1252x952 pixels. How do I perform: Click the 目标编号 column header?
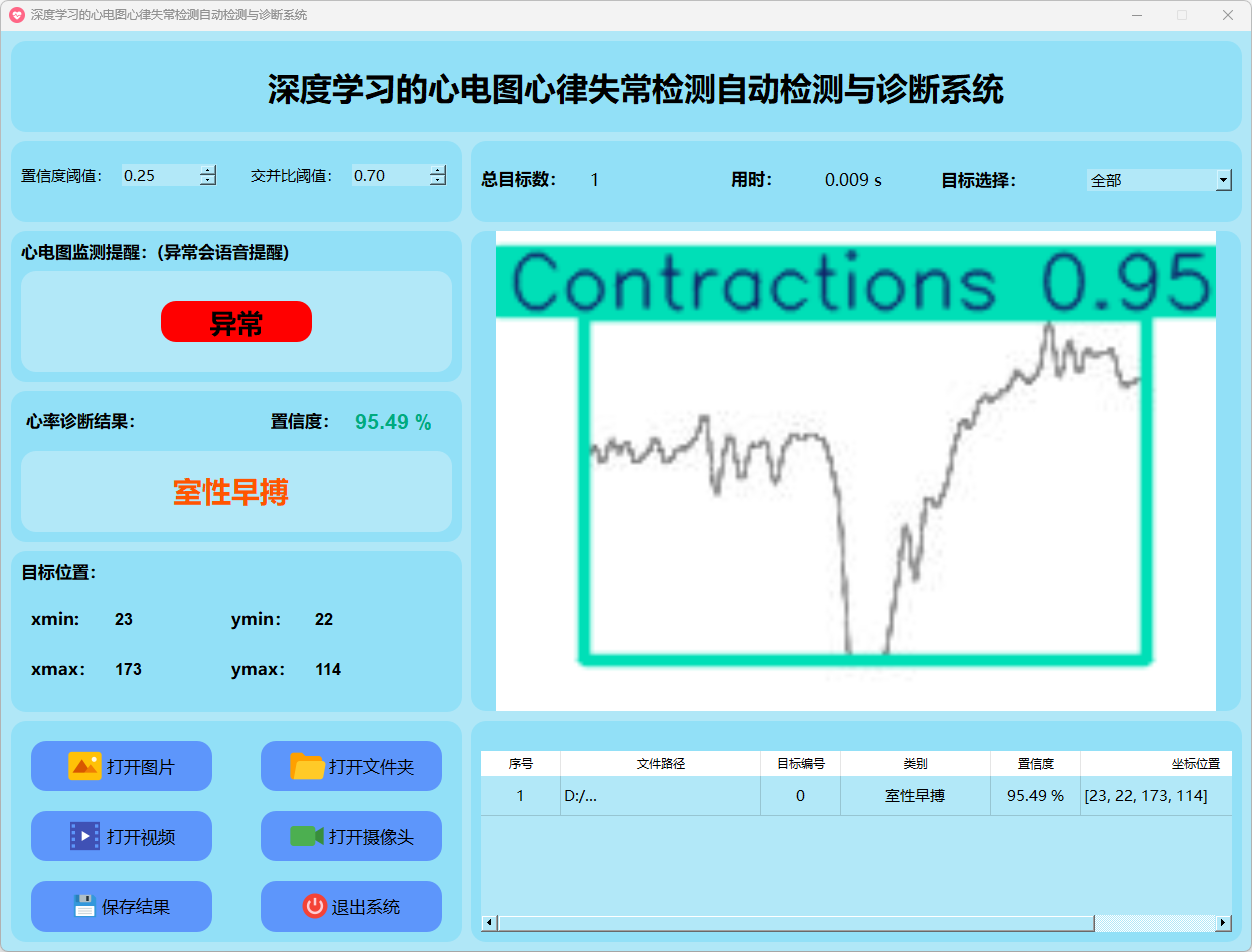coord(800,763)
